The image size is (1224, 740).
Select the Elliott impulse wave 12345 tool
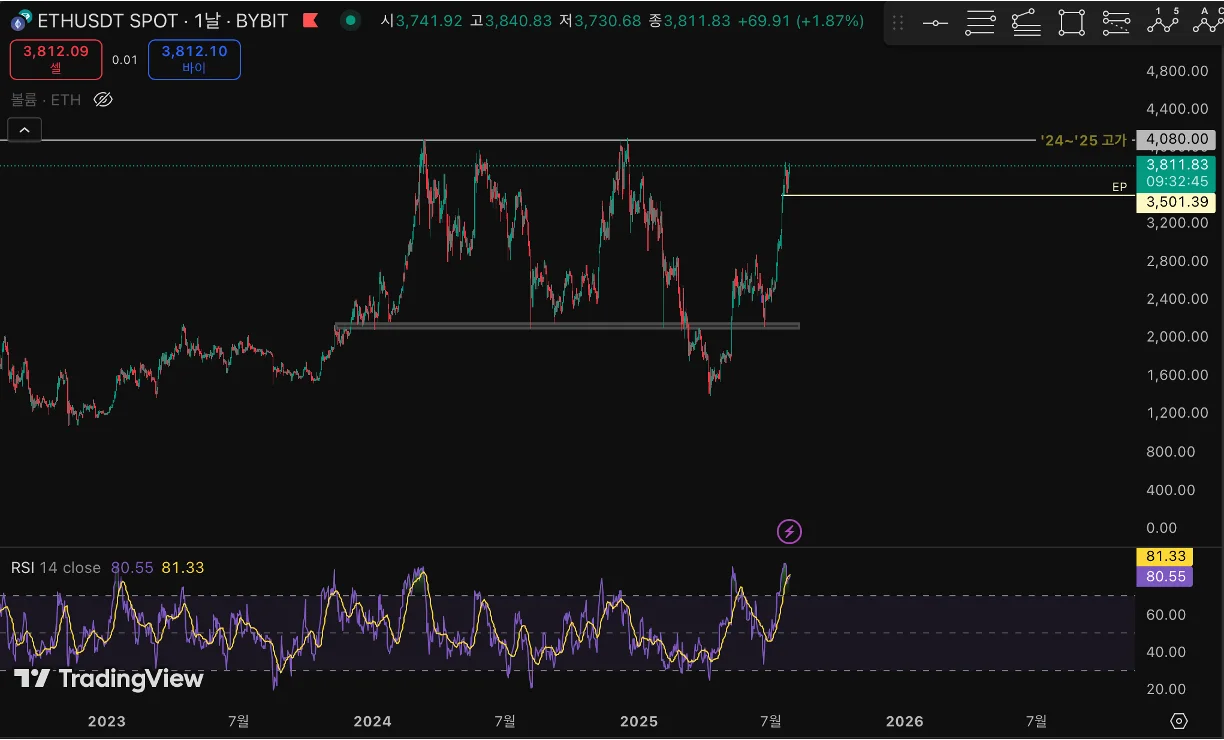(1162, 22)
